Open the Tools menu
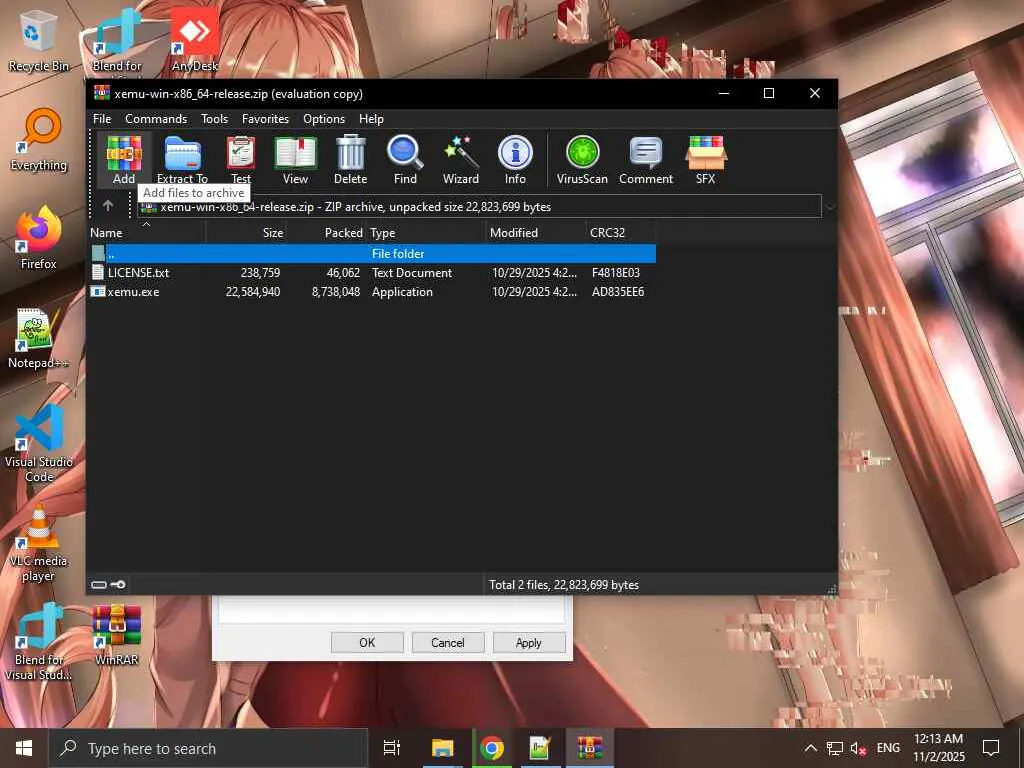 point(214,119)
